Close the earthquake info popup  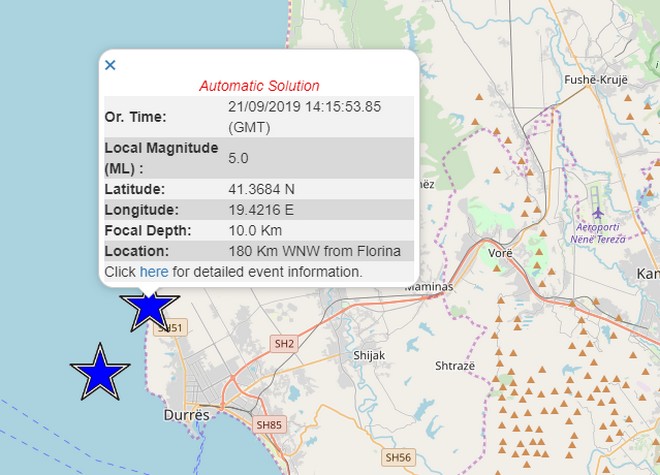point(110,65)
